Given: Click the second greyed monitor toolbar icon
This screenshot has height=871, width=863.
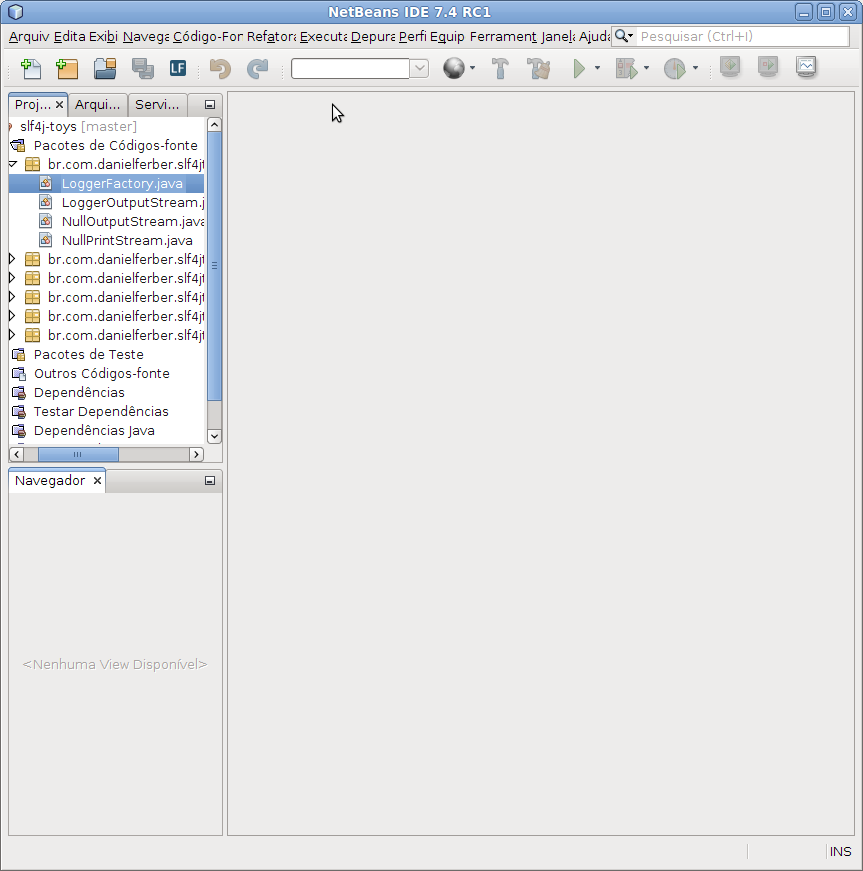Looking at the screenshot, I should 768,67.
